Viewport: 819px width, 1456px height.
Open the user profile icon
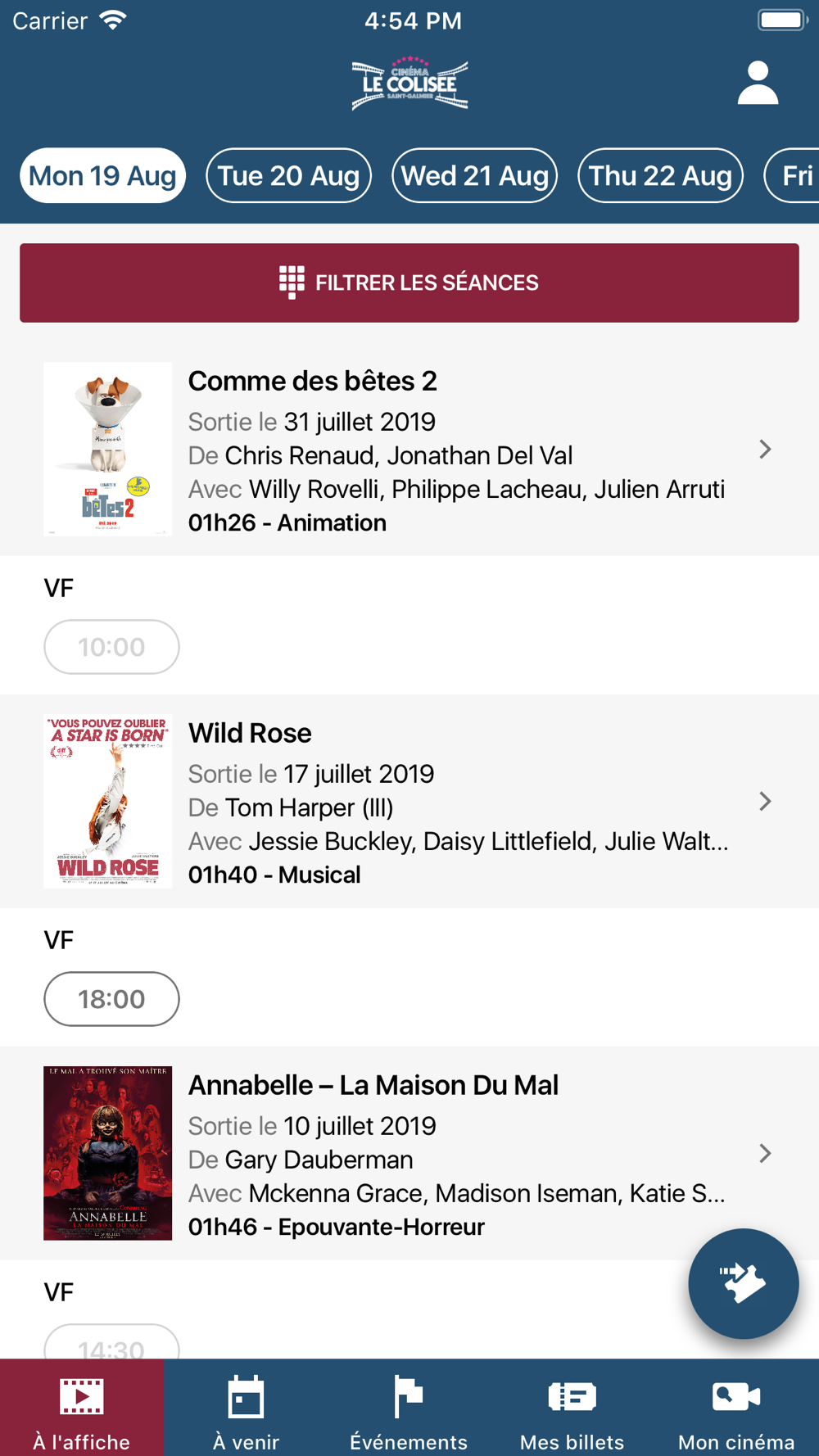(758, 83)
